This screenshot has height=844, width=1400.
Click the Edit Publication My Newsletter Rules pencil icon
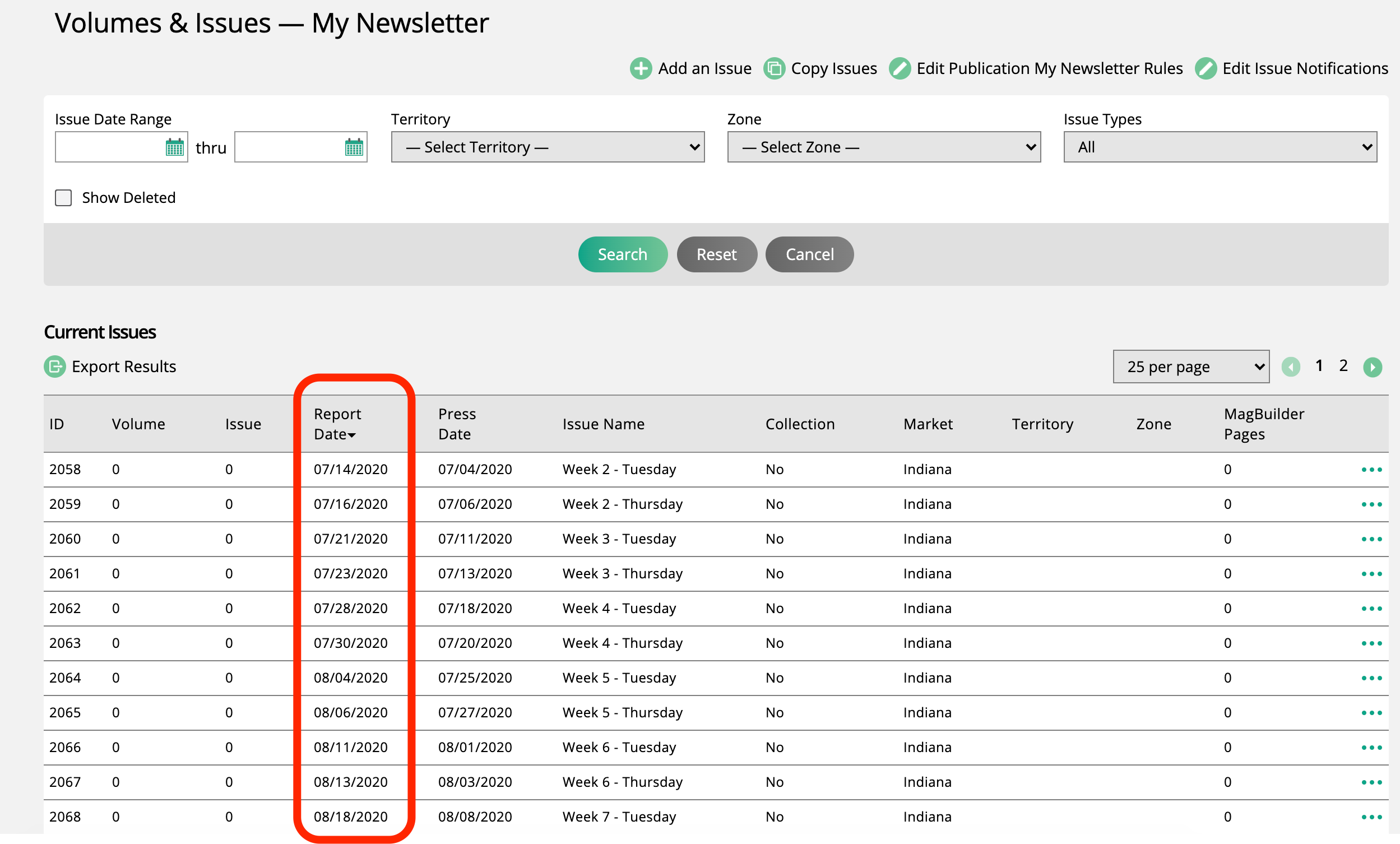tap(900, 68)
